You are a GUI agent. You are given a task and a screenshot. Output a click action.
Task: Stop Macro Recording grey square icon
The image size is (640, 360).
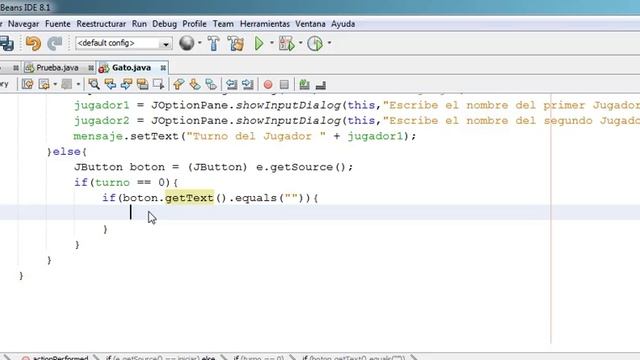pyautogui.click(x=284, y=84)
